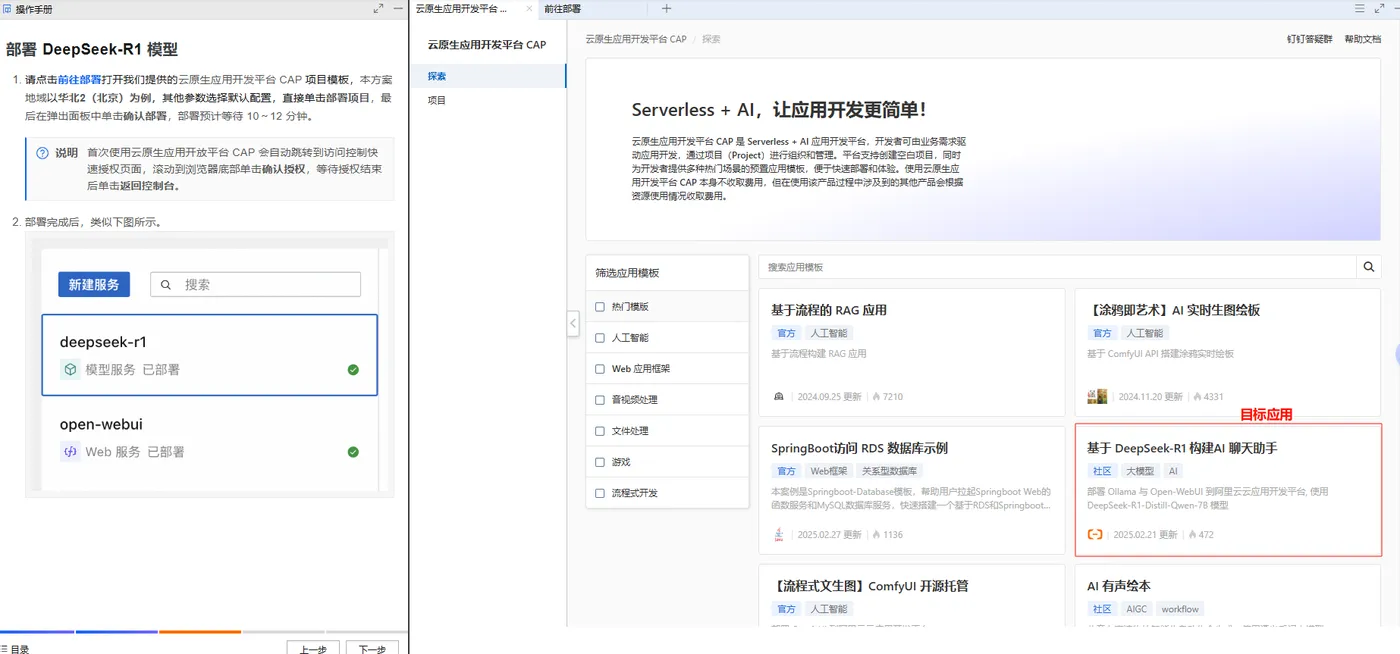Check the 流程式开发 filter
Screen dimensions: 1400x654
pyautogui.click(x=600, y=493)
